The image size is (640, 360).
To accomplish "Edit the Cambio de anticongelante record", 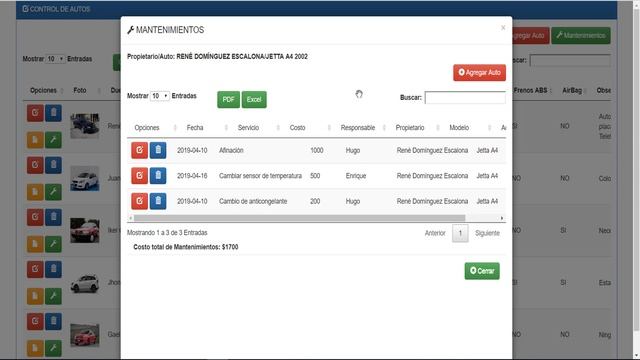I will pos(139,201).
